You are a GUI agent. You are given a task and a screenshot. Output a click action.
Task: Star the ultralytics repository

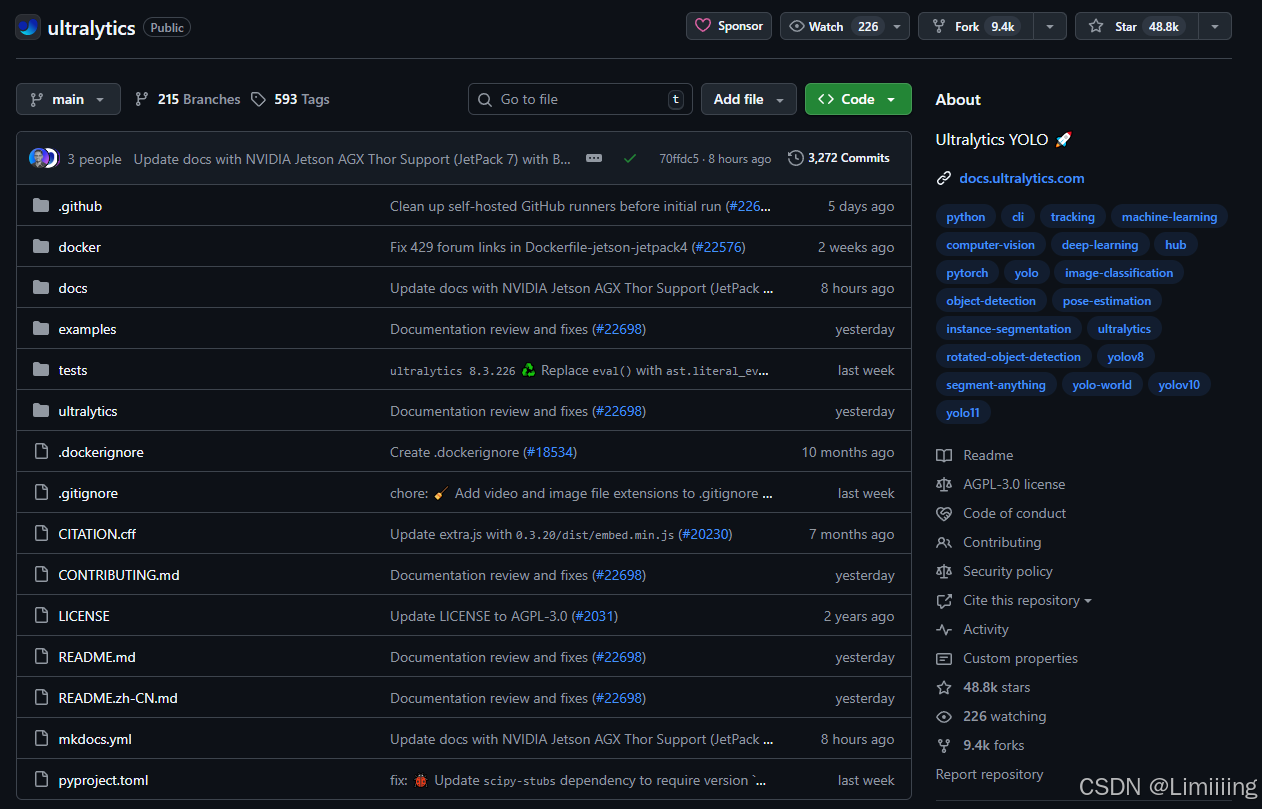point(1136,26)
